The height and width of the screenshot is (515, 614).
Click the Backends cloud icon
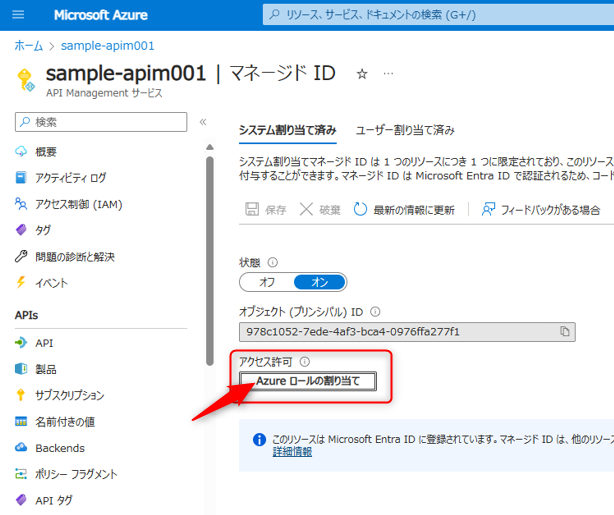pyautogui.click(x=21, y=447)
